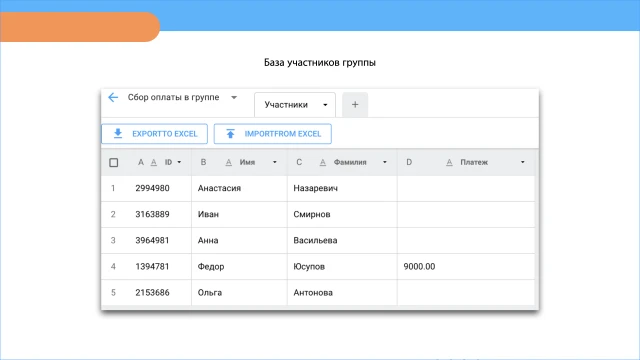The width and height of the screenshot is (640, 360).
Task: Click the download icon on Export to Excel
Action: click(118, 133)
